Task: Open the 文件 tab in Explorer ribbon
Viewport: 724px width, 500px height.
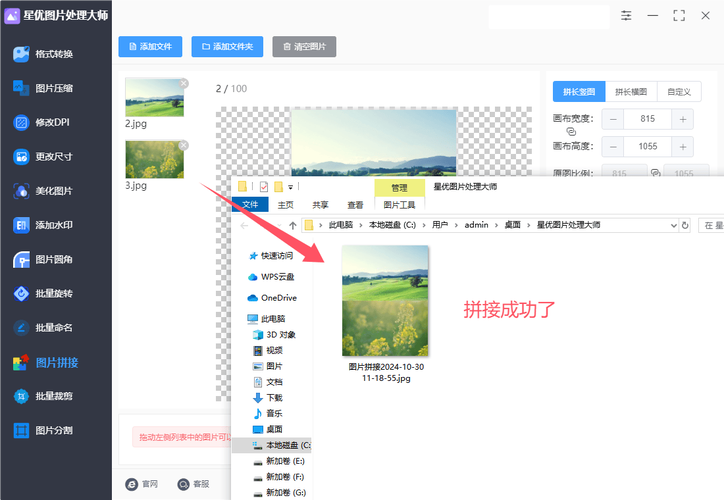Action: [250, 205]
